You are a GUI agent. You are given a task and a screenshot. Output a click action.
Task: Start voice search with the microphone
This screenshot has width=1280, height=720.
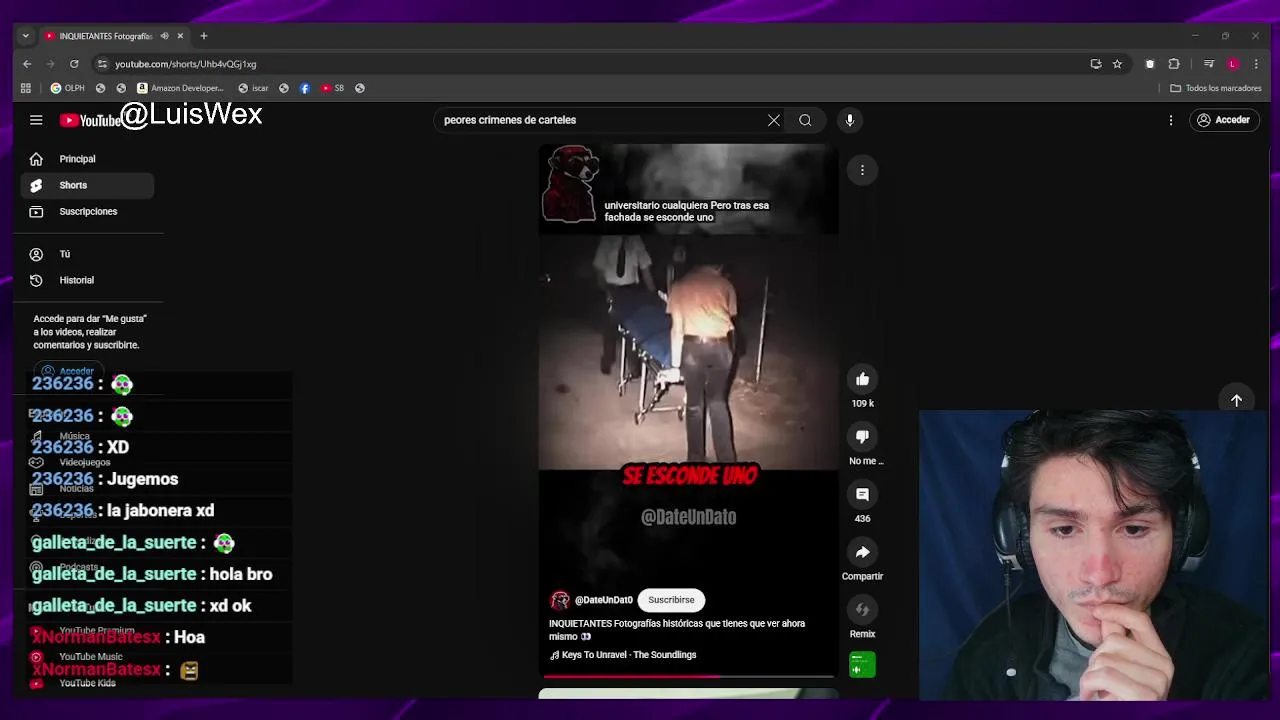[x=850, y=120]
